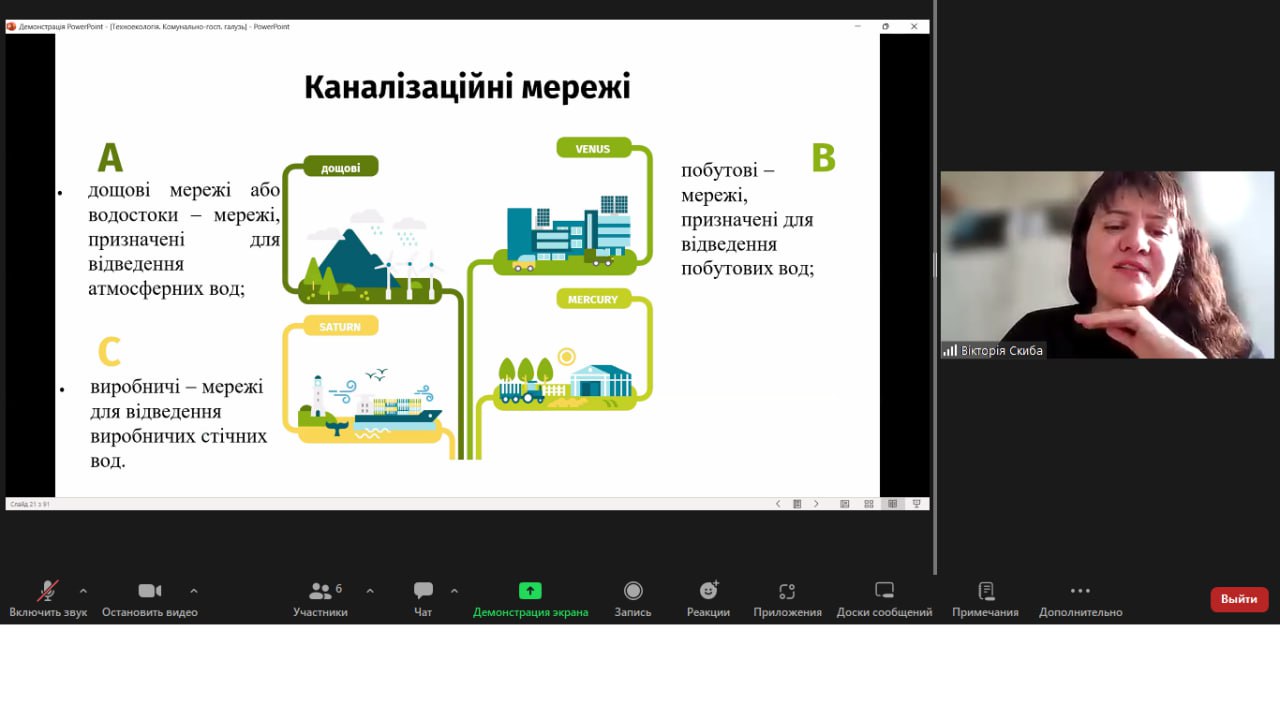Open the Приложения apps panel
This screenshot has height=719, width=1280.
[787, 599]
